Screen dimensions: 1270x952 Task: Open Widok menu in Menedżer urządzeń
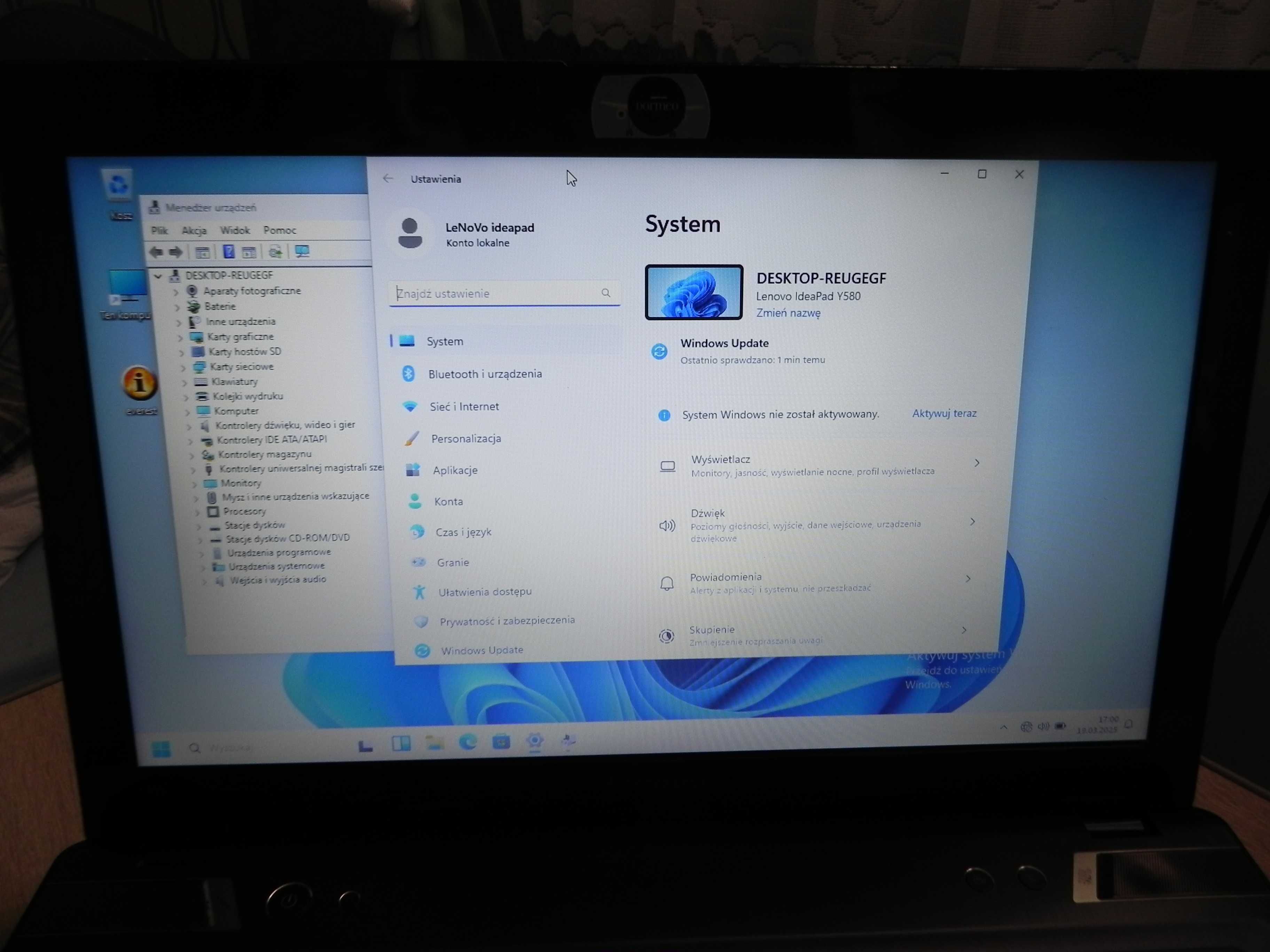click(235, 230)
